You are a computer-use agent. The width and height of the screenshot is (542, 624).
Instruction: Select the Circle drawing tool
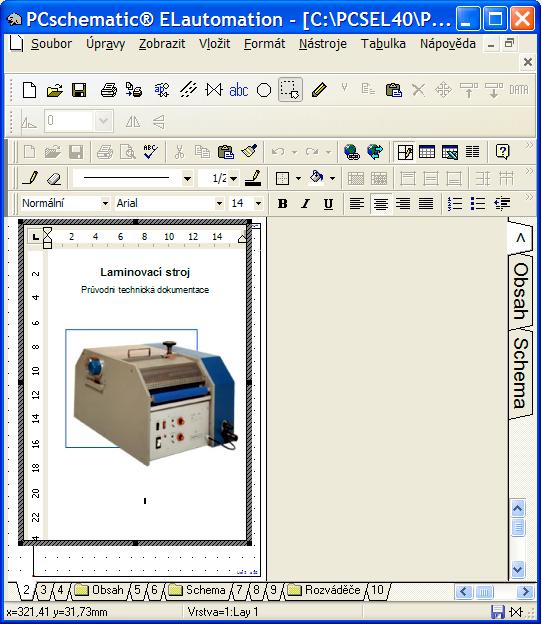pyautogui.click(x=264, y=90)
